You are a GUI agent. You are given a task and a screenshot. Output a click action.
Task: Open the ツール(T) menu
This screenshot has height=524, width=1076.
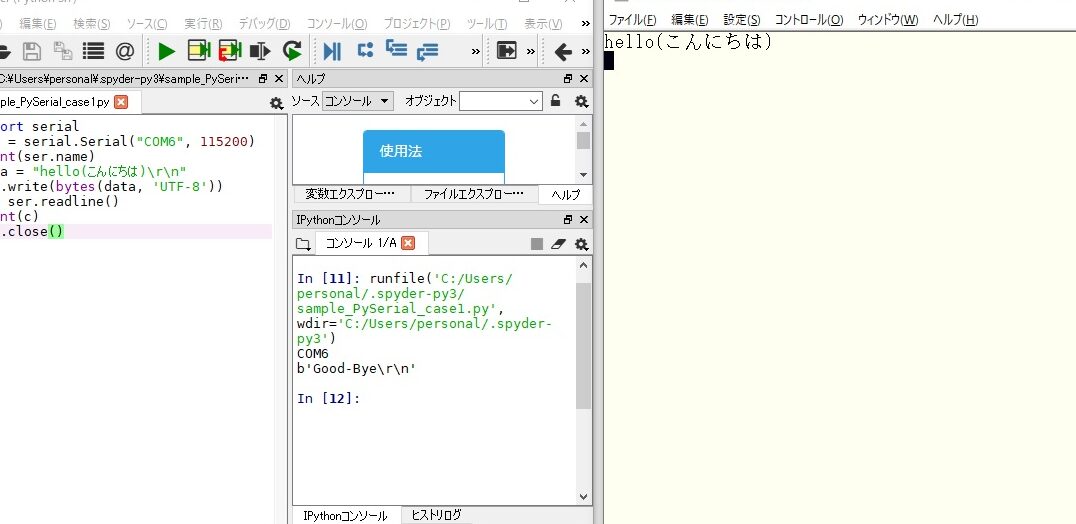click(487, 24)
